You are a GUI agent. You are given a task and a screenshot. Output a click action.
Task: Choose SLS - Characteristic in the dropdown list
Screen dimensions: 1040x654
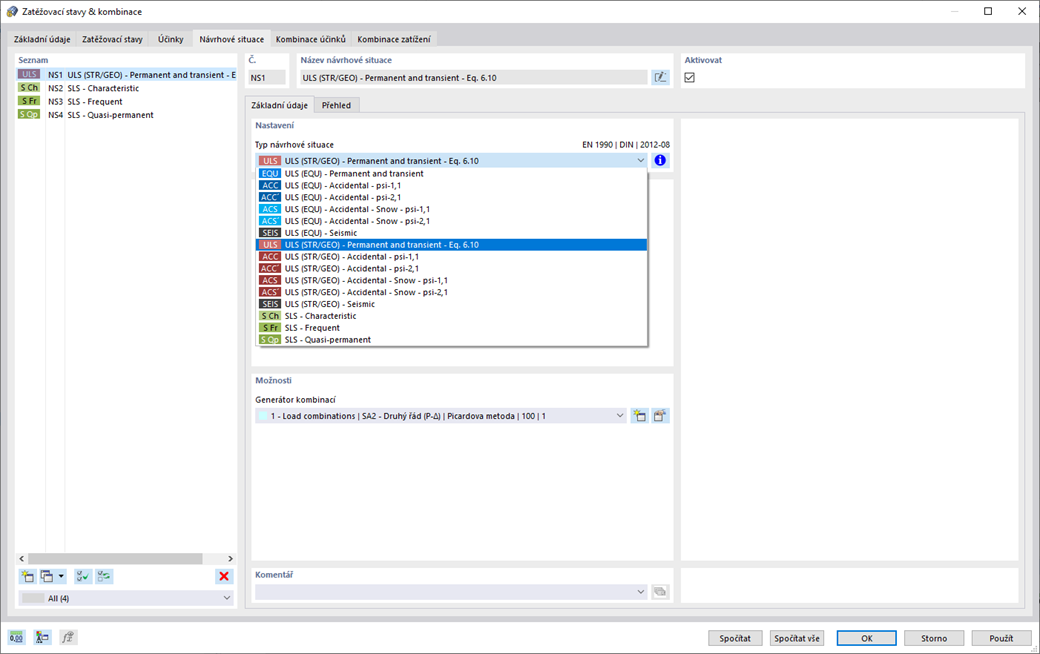[x=452, y=316]
